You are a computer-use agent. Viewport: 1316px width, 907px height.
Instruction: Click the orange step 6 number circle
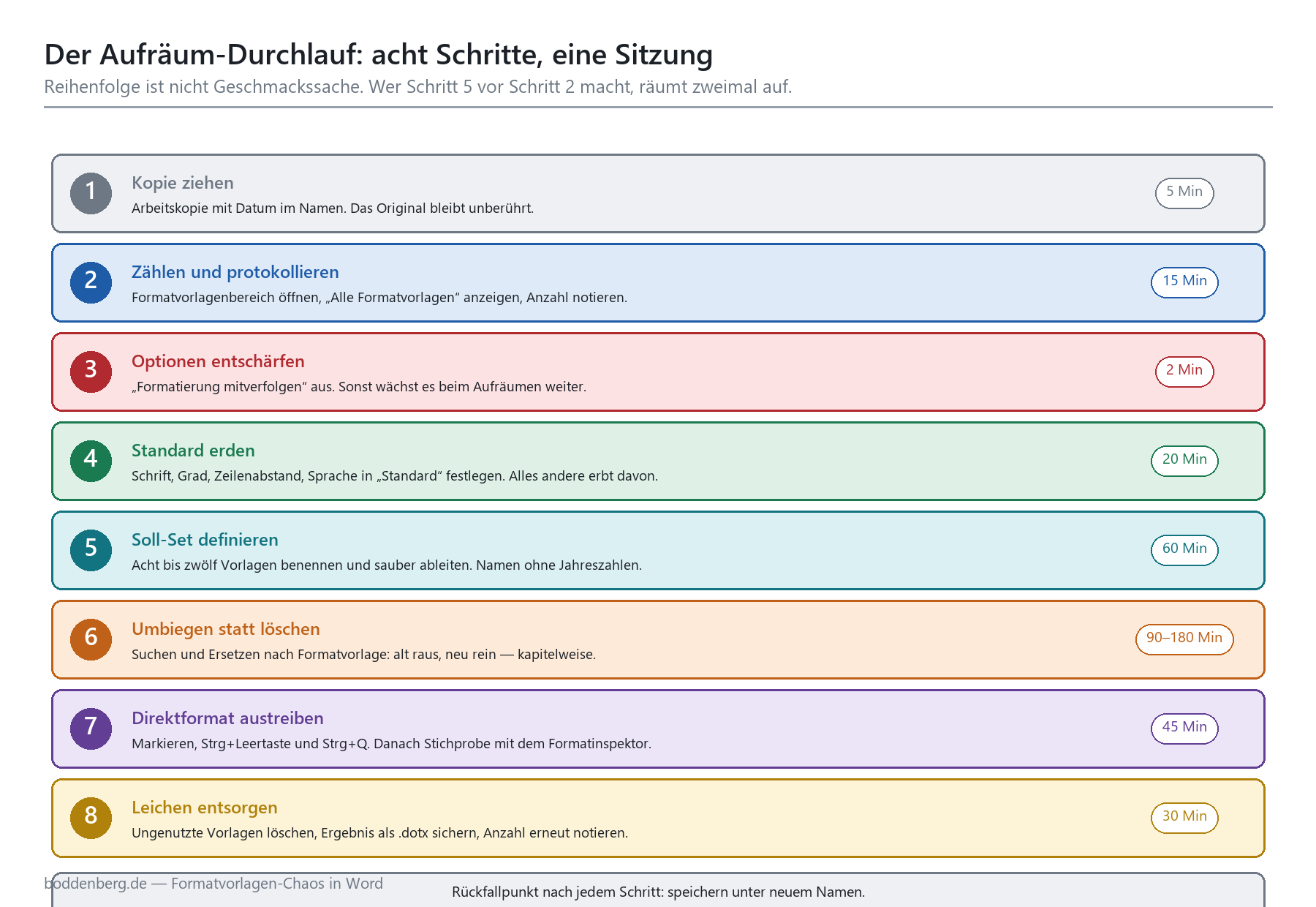tap(91, 640)
